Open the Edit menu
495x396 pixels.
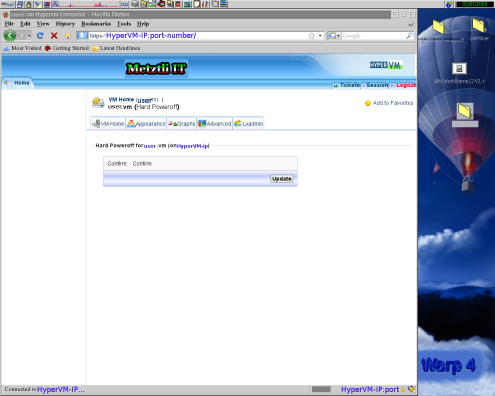point(25,24)
